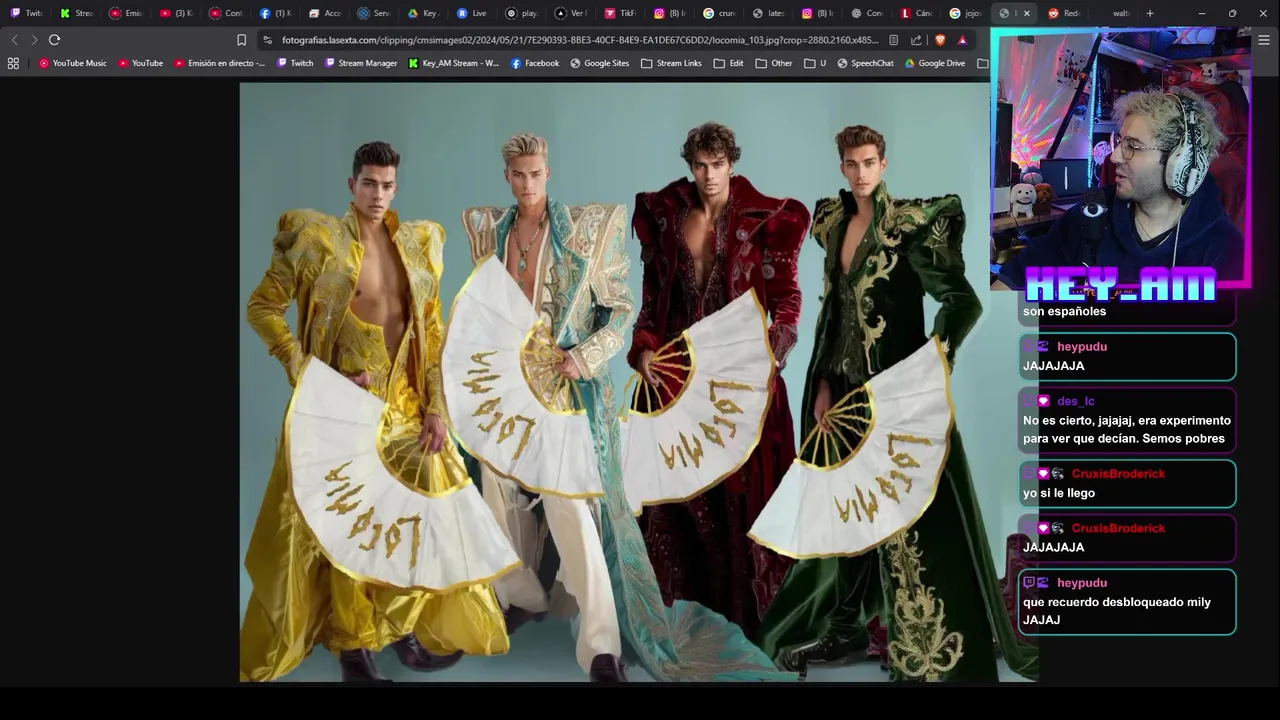The height and width of the screenshot is (720, 1280).
Task: Open Stream Manager bookmark
Action: [361, 63]
